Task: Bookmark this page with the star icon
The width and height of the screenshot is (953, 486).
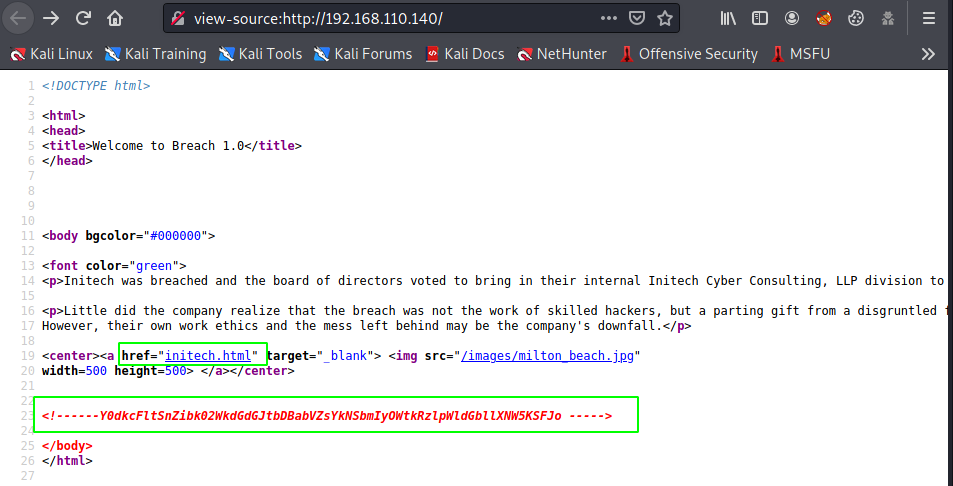Action: point(665,18)
